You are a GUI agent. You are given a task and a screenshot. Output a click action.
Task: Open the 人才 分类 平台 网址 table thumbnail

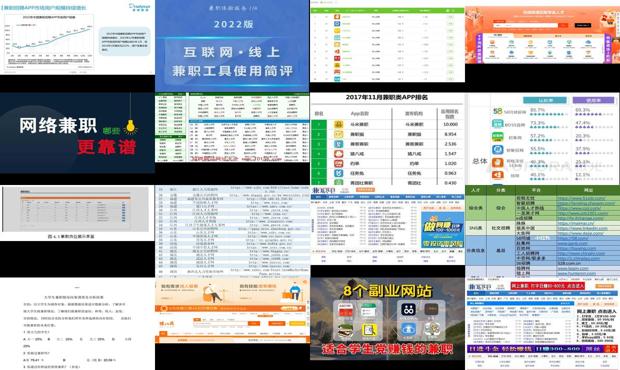(542, 231)
